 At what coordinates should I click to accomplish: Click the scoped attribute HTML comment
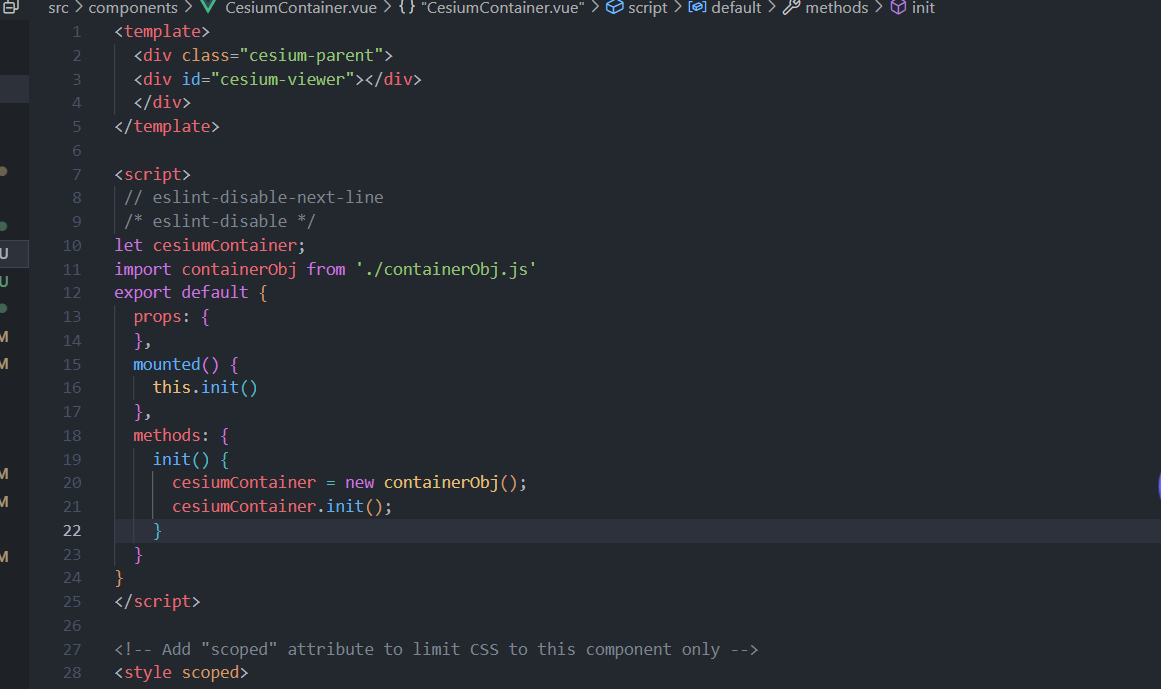point(436,649)
